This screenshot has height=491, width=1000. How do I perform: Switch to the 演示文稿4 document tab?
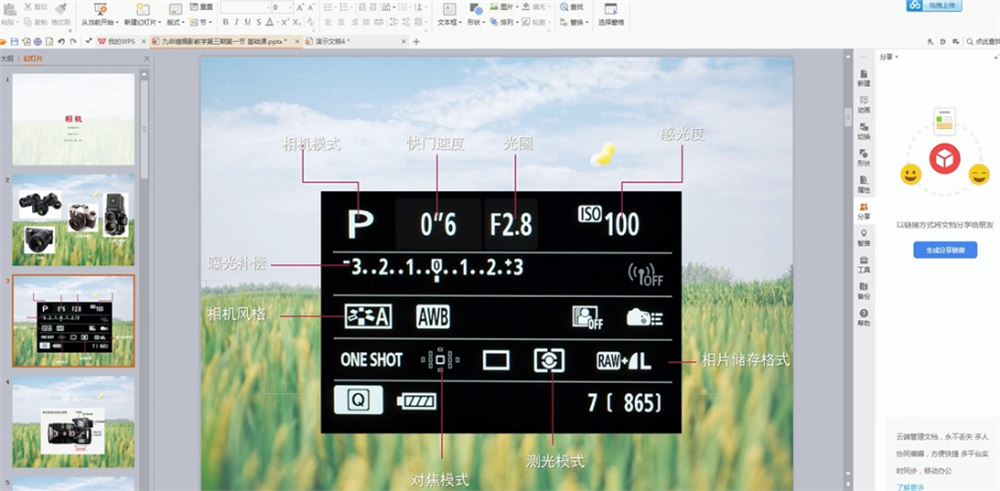pos(332,41)
